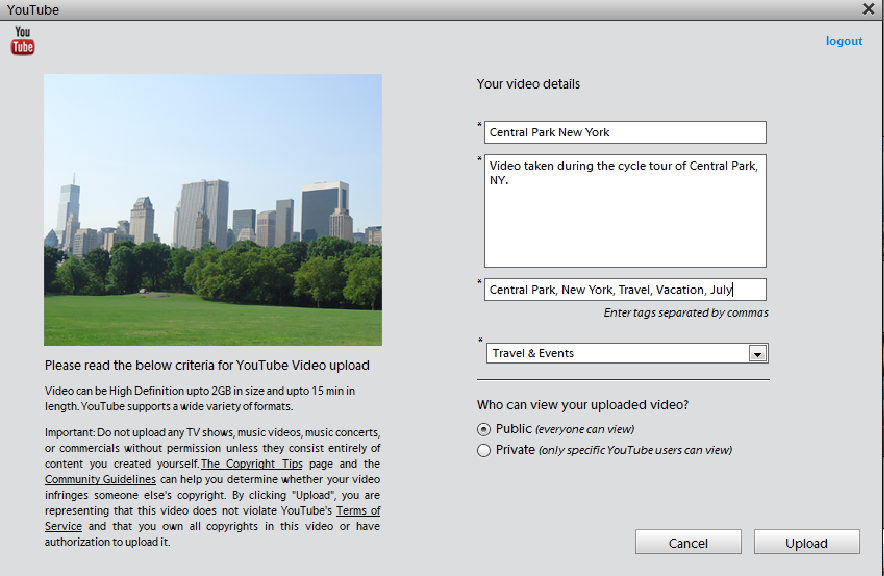
Task: Open the Travel & Events category dropdown
Action: 627,353
